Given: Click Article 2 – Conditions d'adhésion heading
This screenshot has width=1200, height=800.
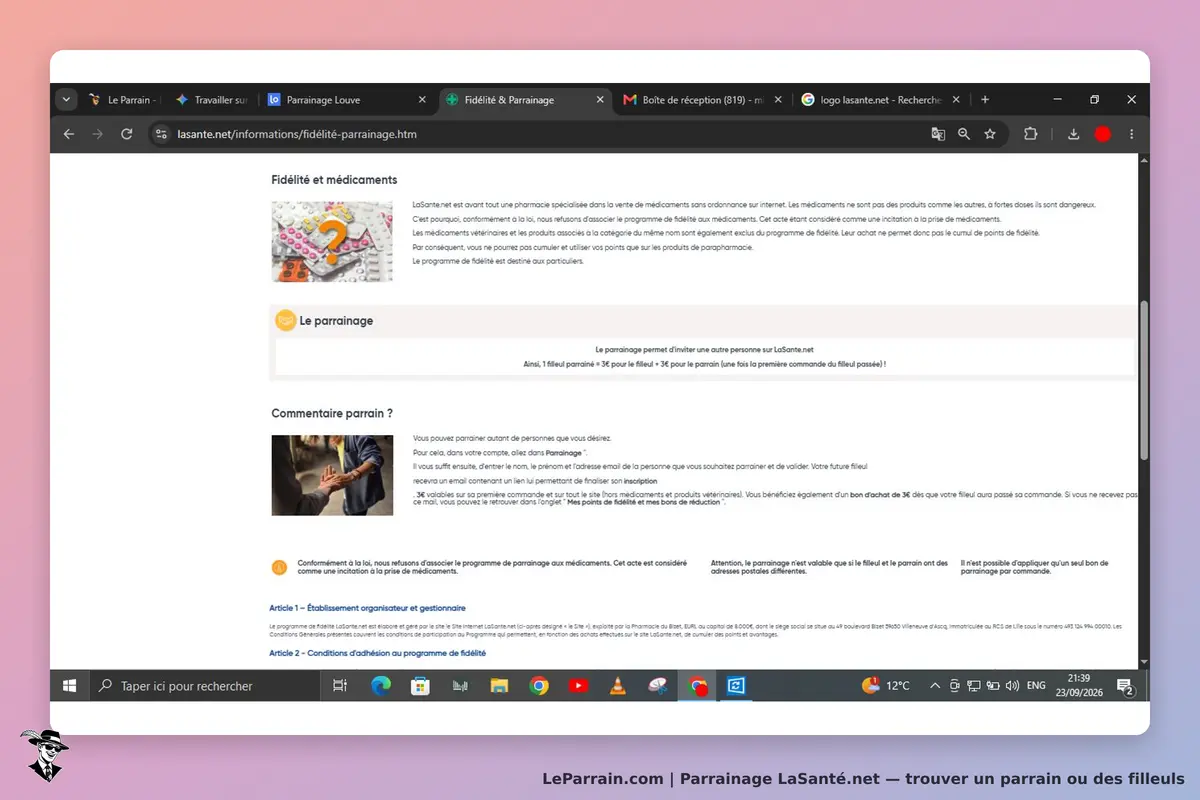Looking at the screenshot, I should [x=377, y=653].
